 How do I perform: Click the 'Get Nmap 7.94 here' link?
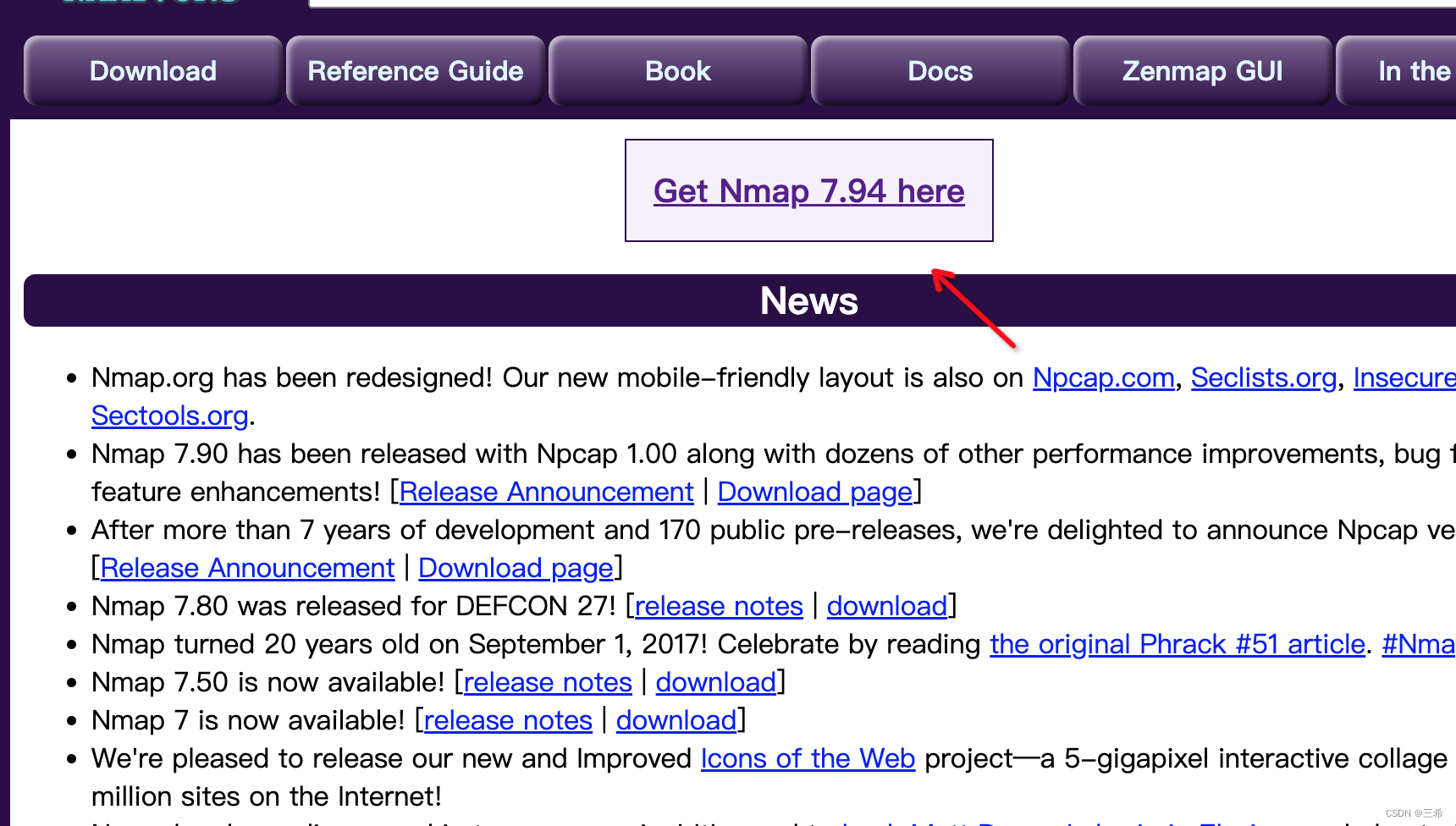(809, 191)
